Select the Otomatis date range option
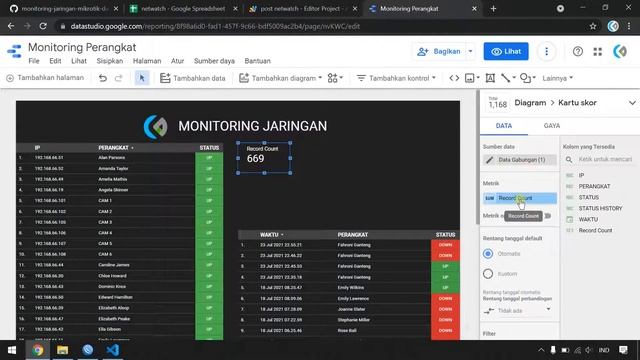This screenshot has height=360, width=640. pos(488,253)
